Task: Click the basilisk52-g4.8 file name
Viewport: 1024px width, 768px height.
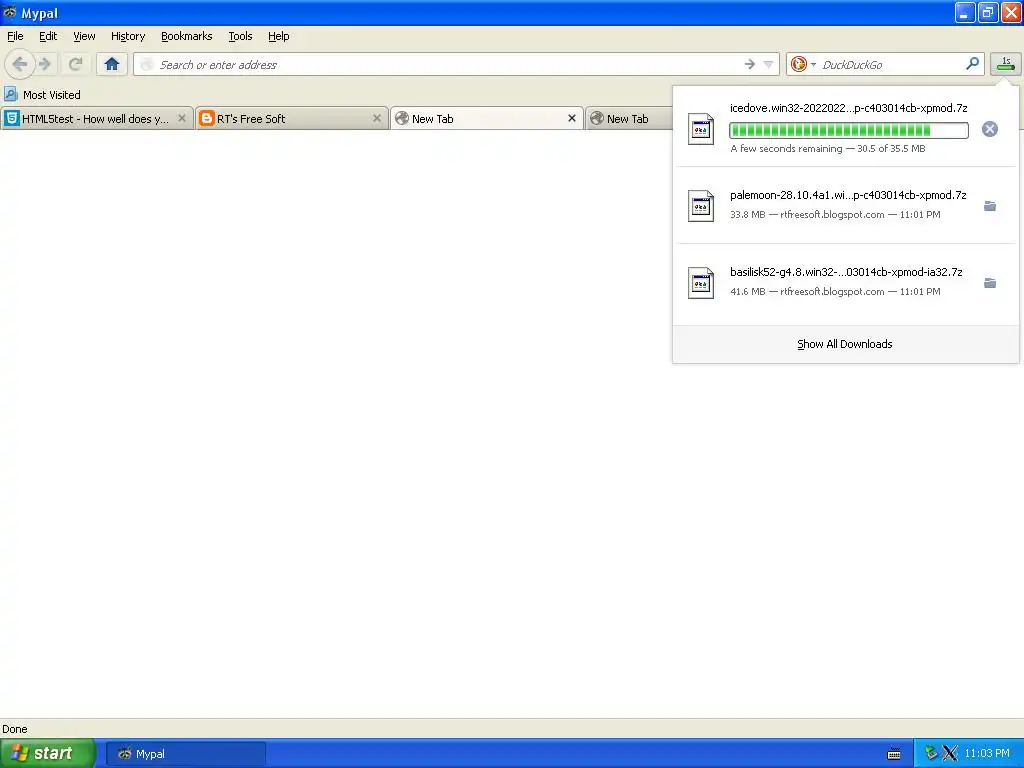Action: pos(846,272)
